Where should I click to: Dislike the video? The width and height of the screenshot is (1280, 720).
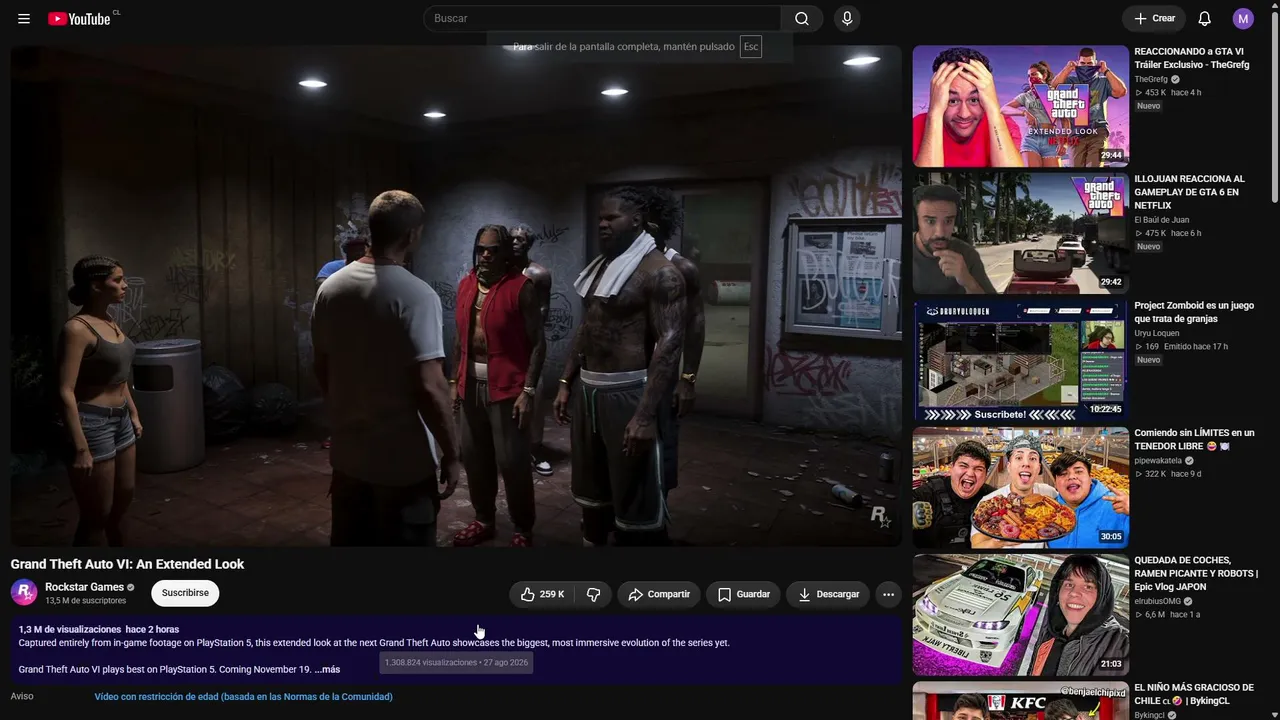click(x=593, y=594)
